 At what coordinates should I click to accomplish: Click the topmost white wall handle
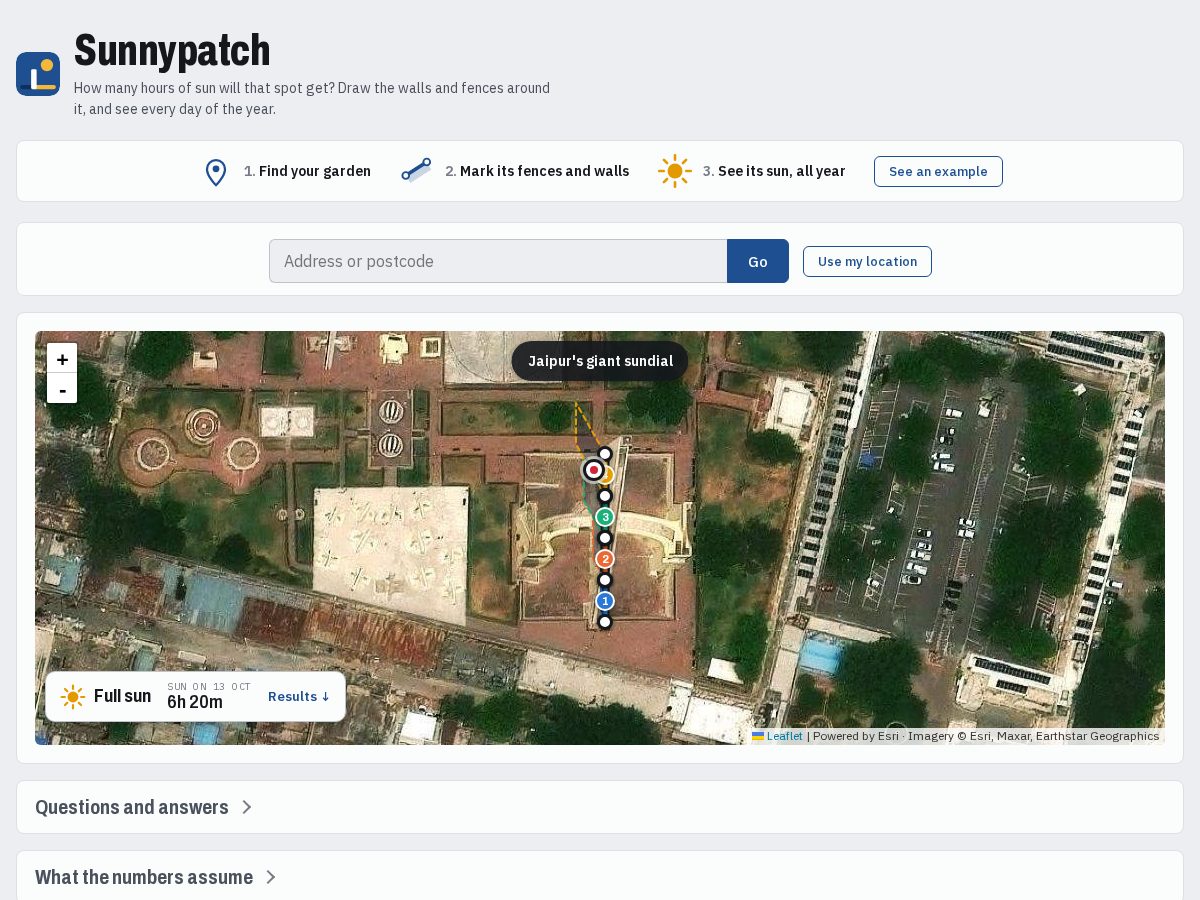tap(605, 454)
